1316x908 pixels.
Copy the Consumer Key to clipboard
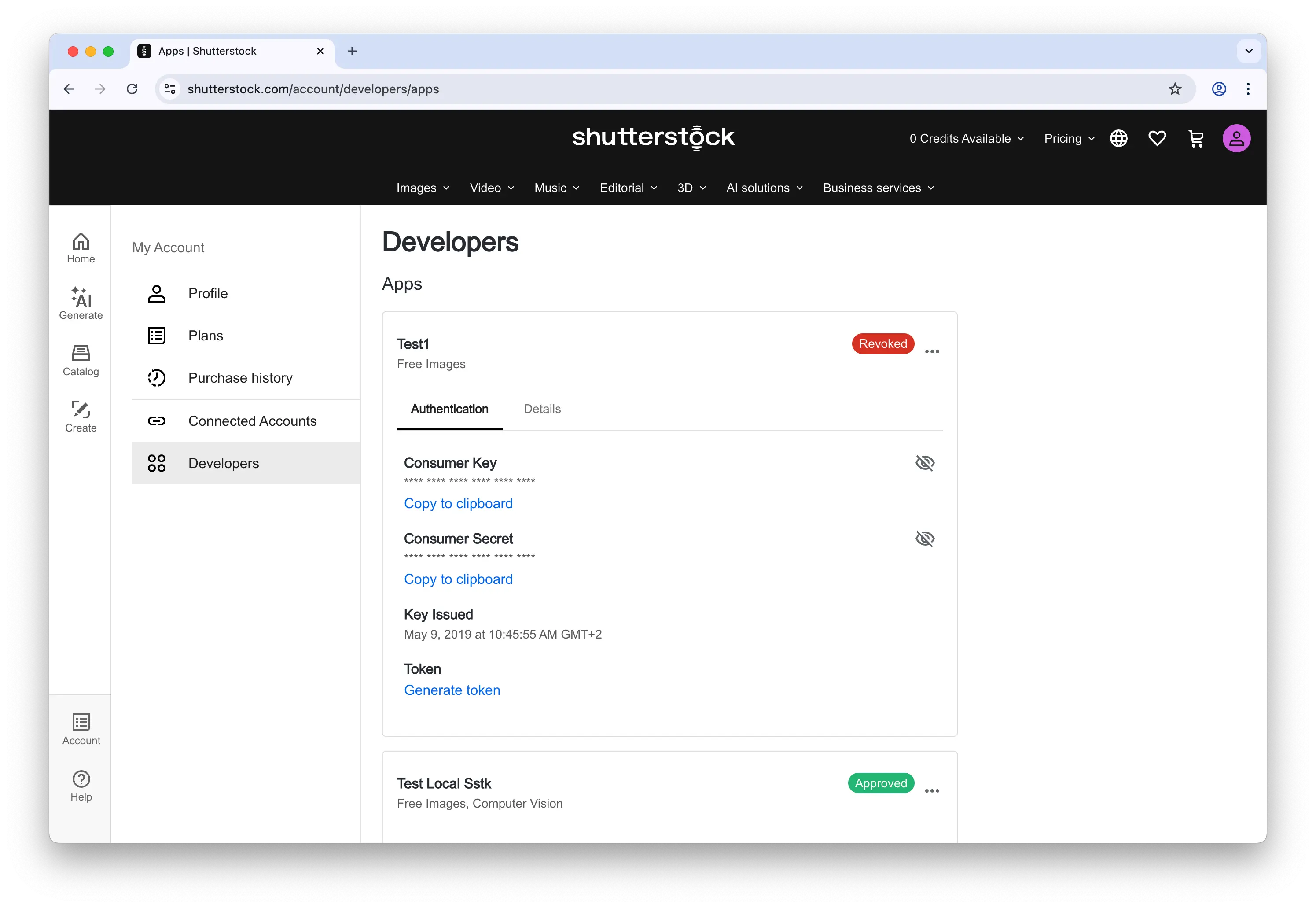click(458, 503)
